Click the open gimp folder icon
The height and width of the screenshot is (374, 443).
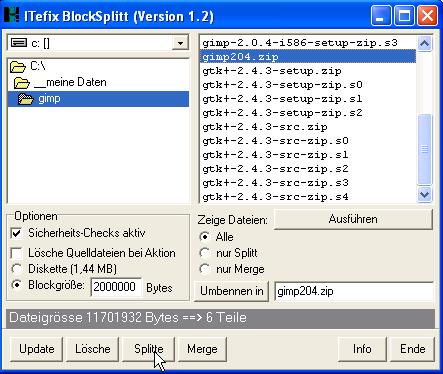[x=26, y=99]
